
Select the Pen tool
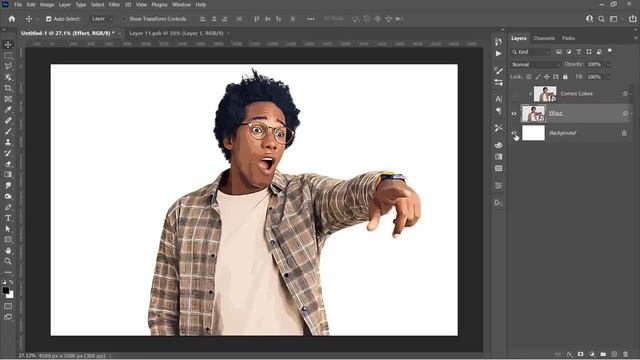click(8, 207)
